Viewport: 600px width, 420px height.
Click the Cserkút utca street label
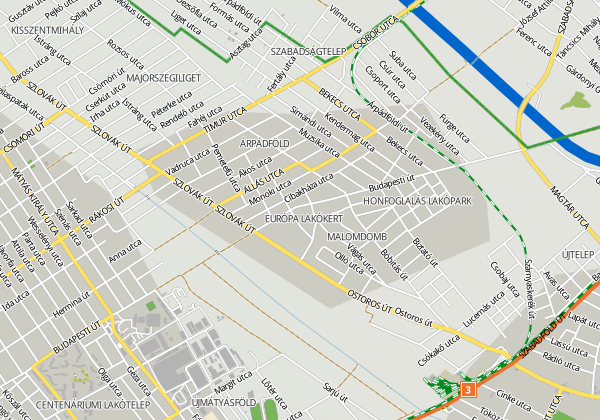tap(106, 96)
